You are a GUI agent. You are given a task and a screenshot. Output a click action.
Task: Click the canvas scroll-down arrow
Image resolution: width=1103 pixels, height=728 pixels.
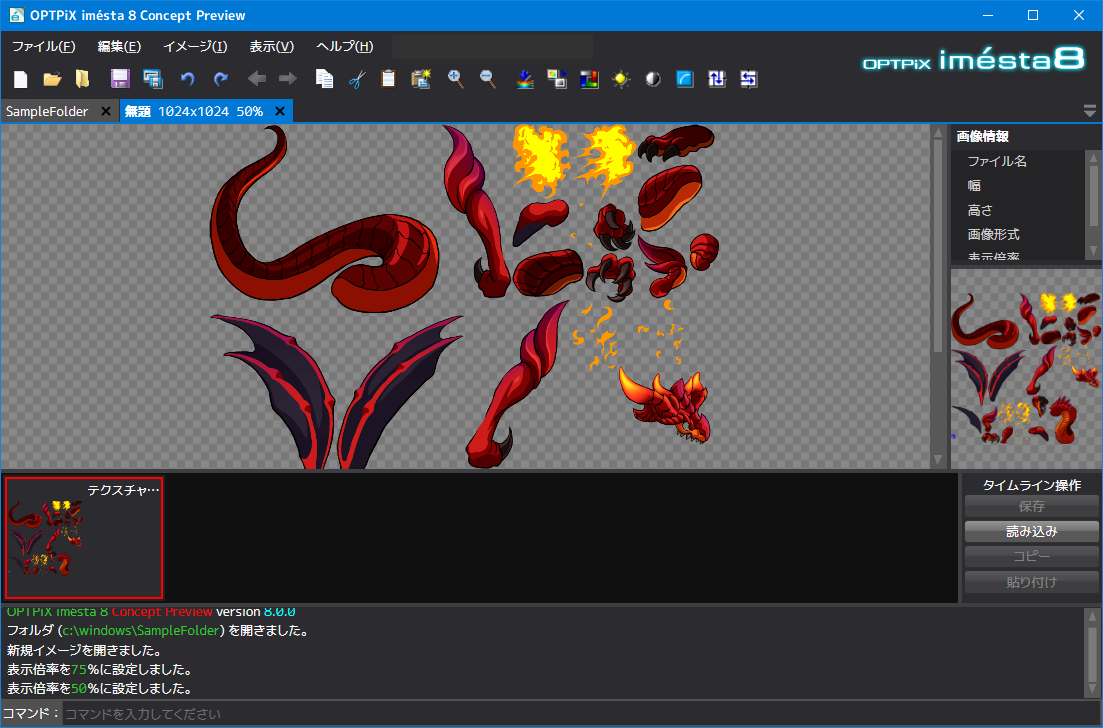pyautogui.click(x=938, y=459)
